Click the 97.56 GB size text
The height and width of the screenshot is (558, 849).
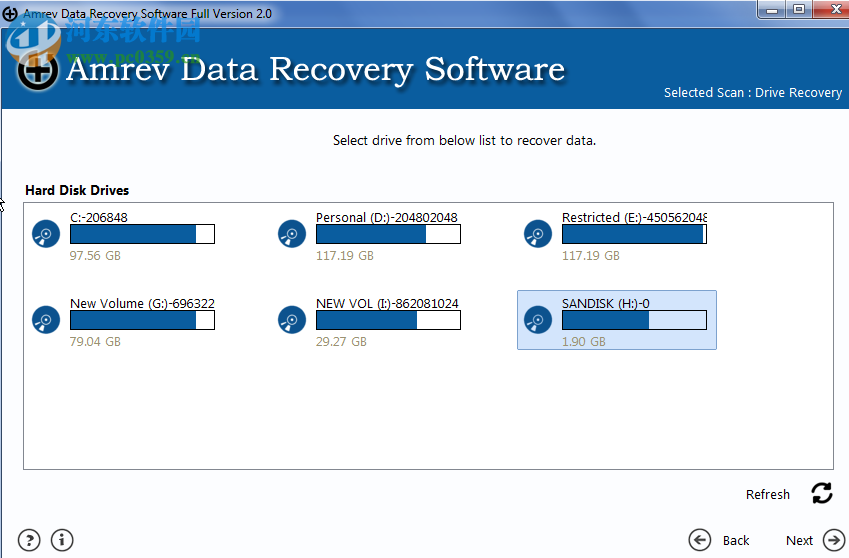(95, 255)
